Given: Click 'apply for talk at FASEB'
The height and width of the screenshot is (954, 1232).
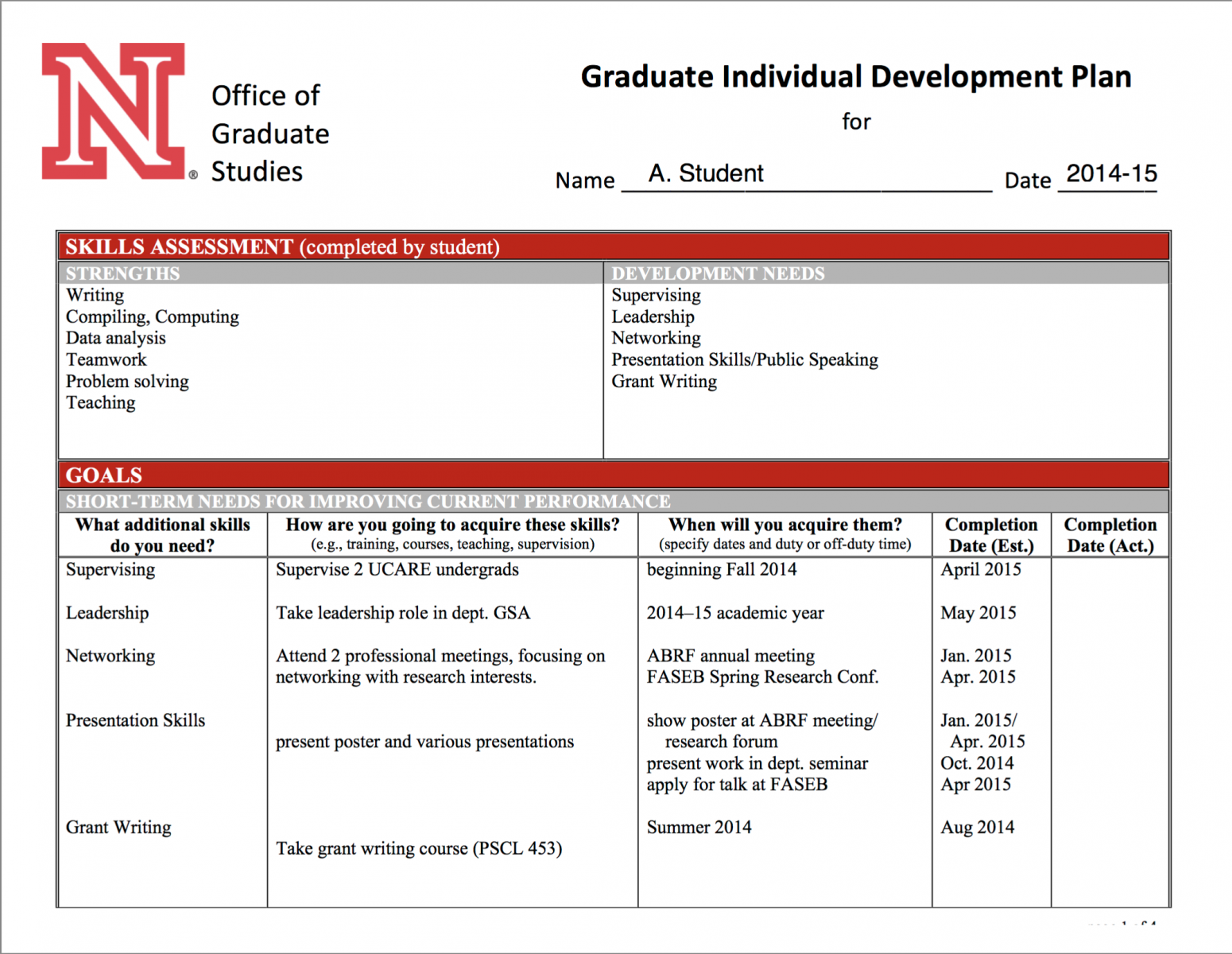Looking at the screenshot, I should (x=737, y=785).
